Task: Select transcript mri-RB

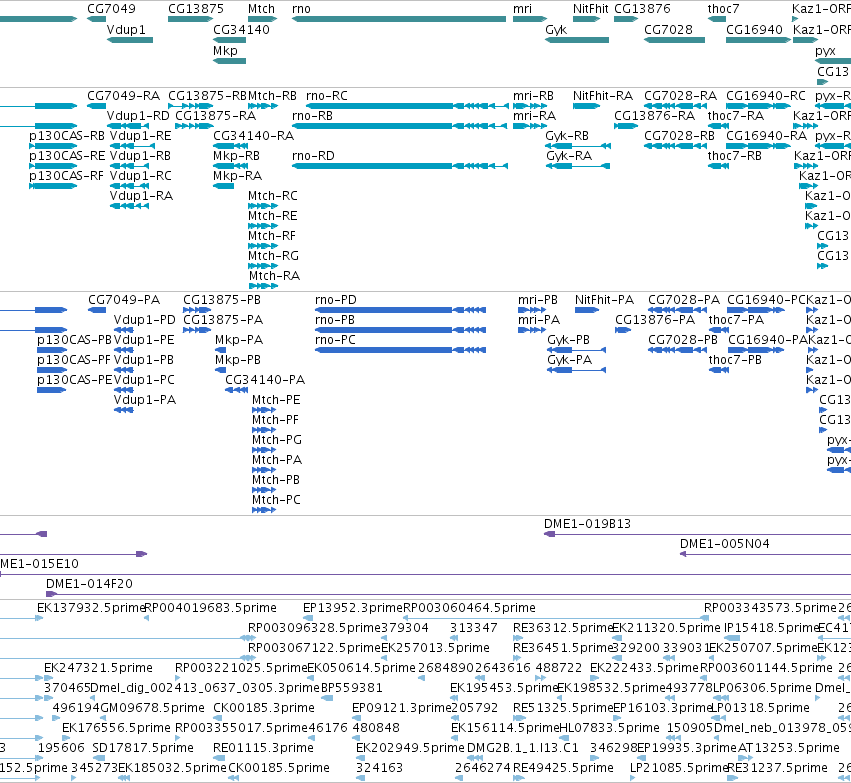Action: (530, 106)
